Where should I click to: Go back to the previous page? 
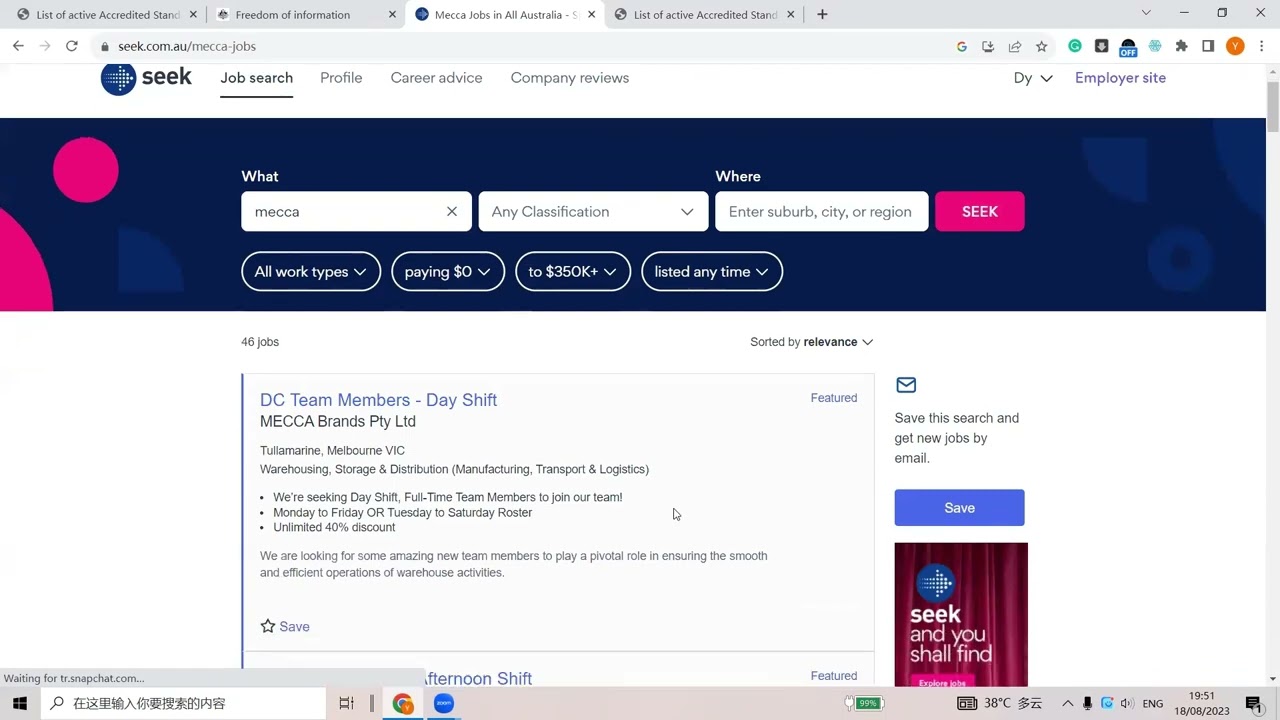[x=18, y=46]
